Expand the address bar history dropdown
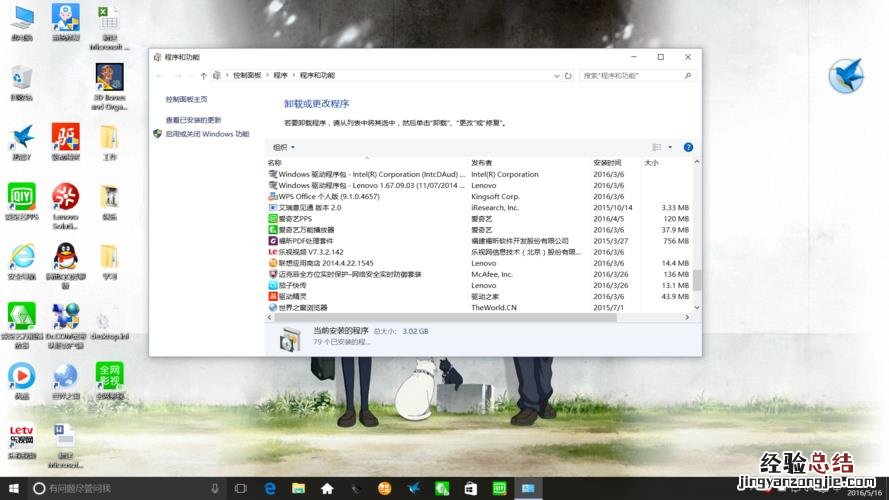 point(555,75)
